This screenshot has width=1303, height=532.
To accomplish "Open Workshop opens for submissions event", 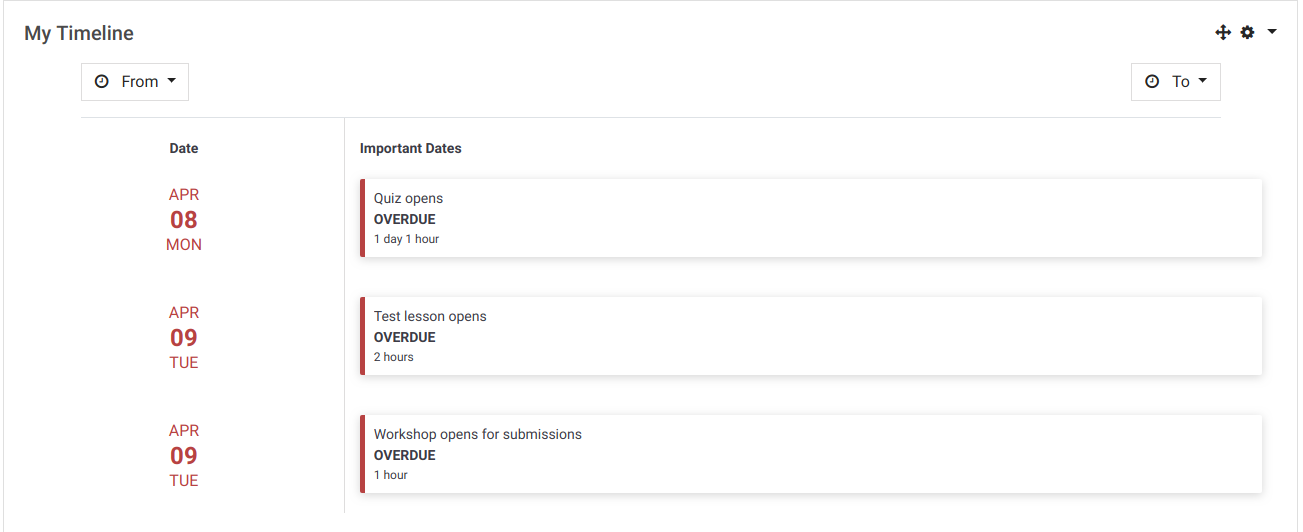I will pyautogui.click(x=811, y=454).
